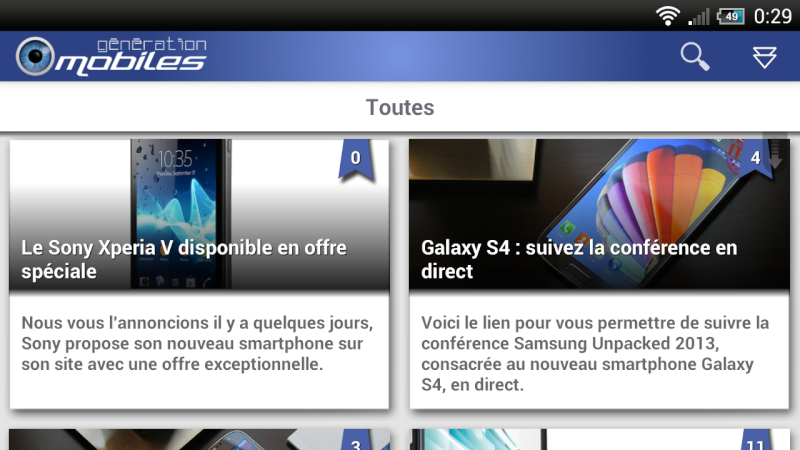Tap the Galaxy S4 balloon photo thumbnail
The width and height of the screenshot is (800, 450).
(x=599, y=214)
